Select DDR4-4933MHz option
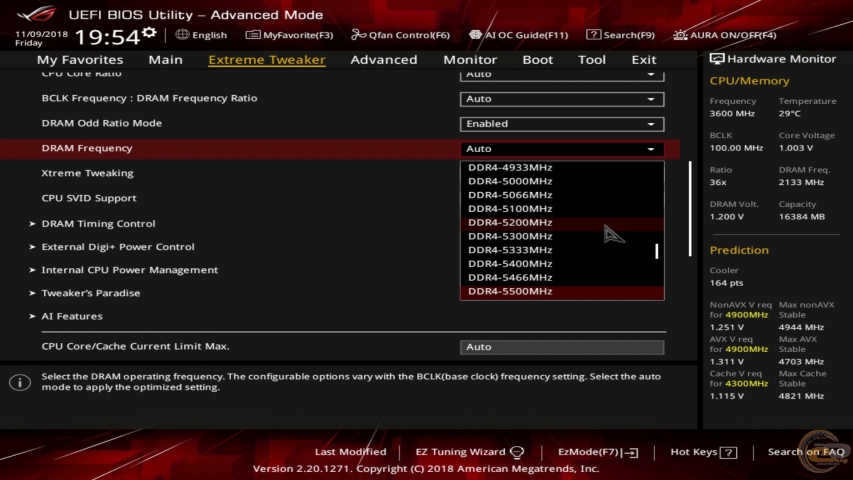853x480 pixels. pos(562,167)
